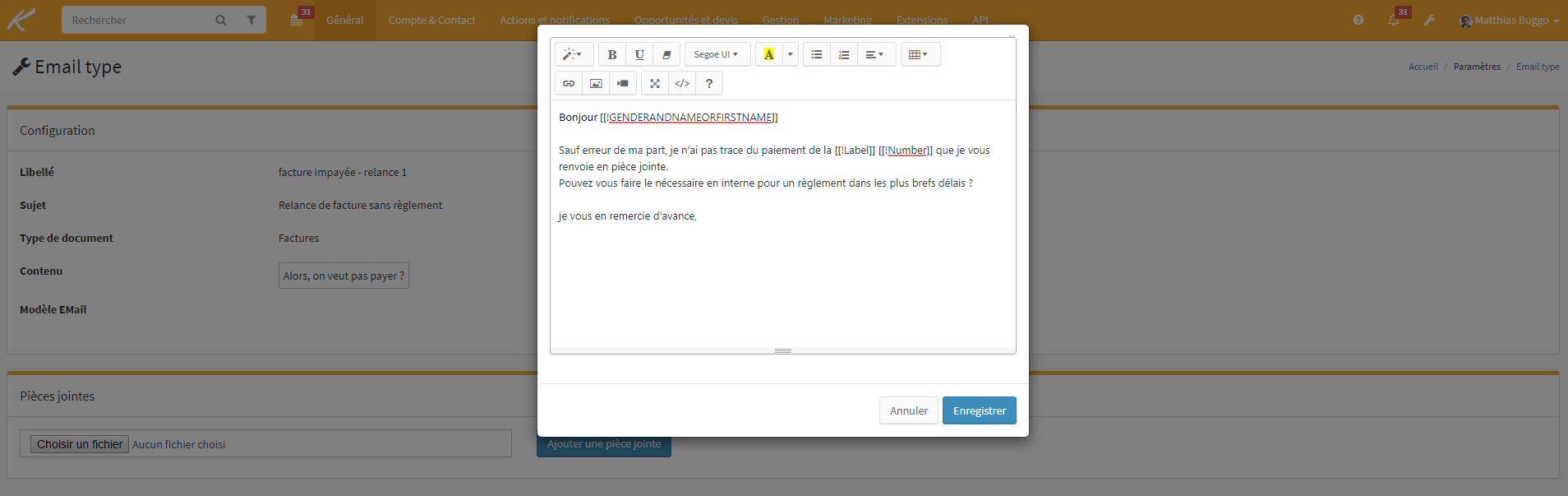The image size is (1568, 496).
Task: Open the Opportunités et devis menu
Action: click(686, 20)
